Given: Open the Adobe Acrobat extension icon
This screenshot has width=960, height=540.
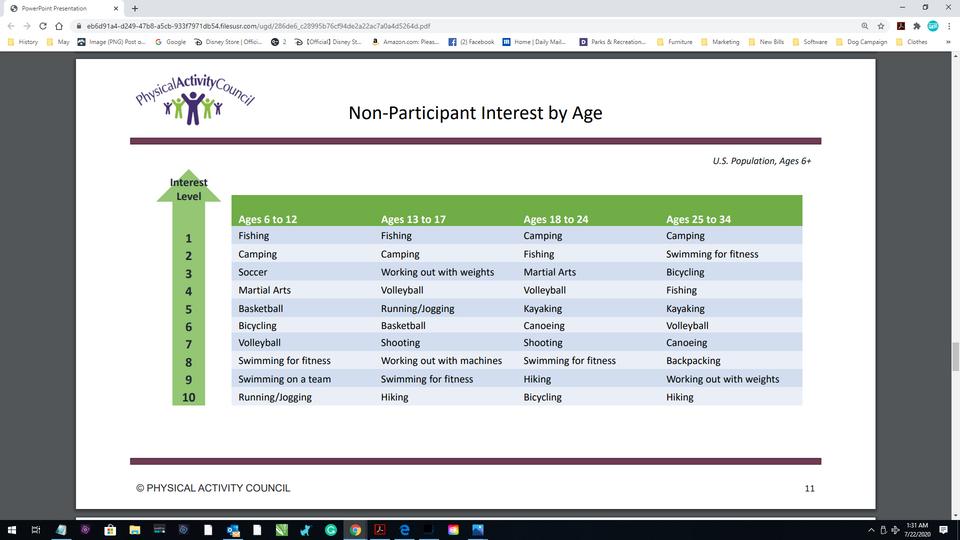Looking at the screenshot, I should click(x=901, y=26).
